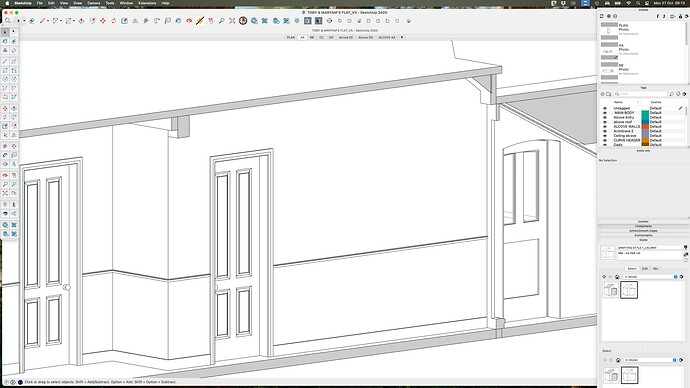Select the Orbit tool in the top toolbar
Screen dimensions: 690x388
click(x=189, y=21)
